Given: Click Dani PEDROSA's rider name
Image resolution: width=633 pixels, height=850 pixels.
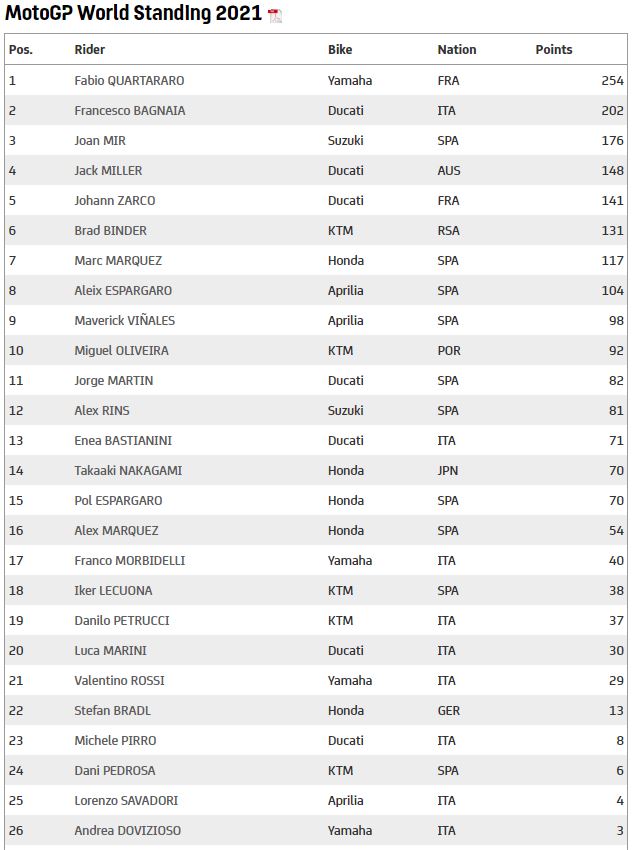Looking at the screenshot, I should click(x=115, y=770).
